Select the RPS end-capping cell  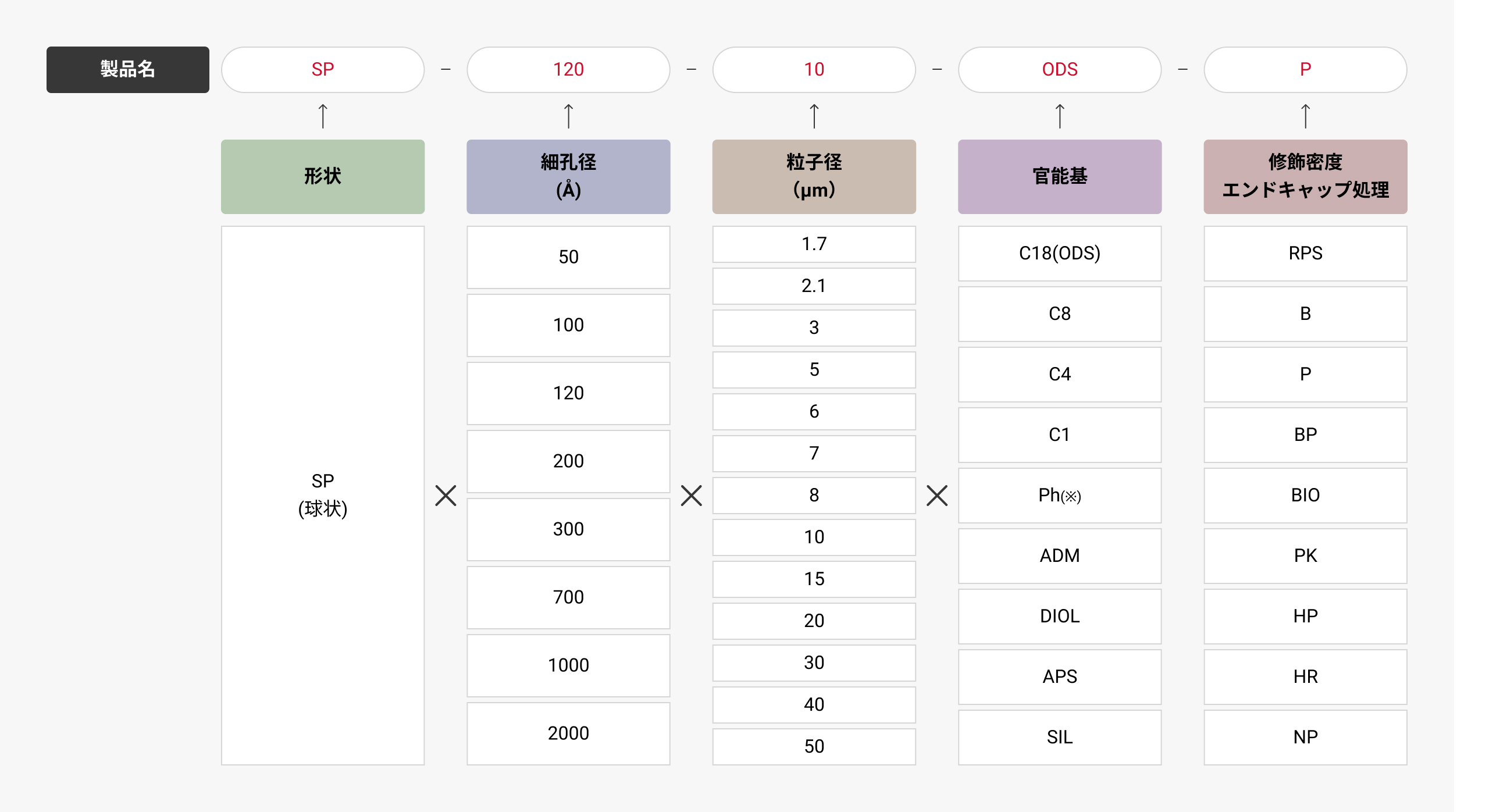1305,254
